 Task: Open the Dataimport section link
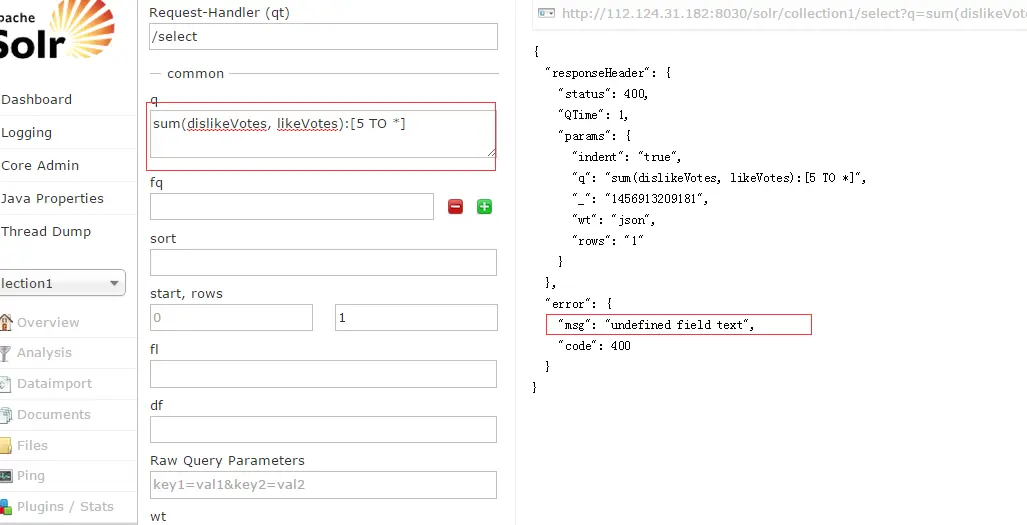(54, 384)
